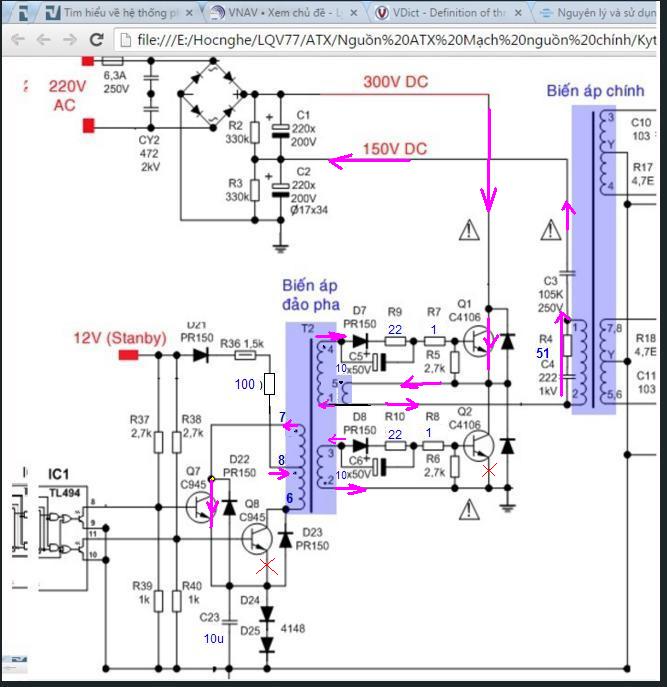Click the forward navigation arrow
The image size is (667, 687).
pyautogui.click(x=70, y=40)
